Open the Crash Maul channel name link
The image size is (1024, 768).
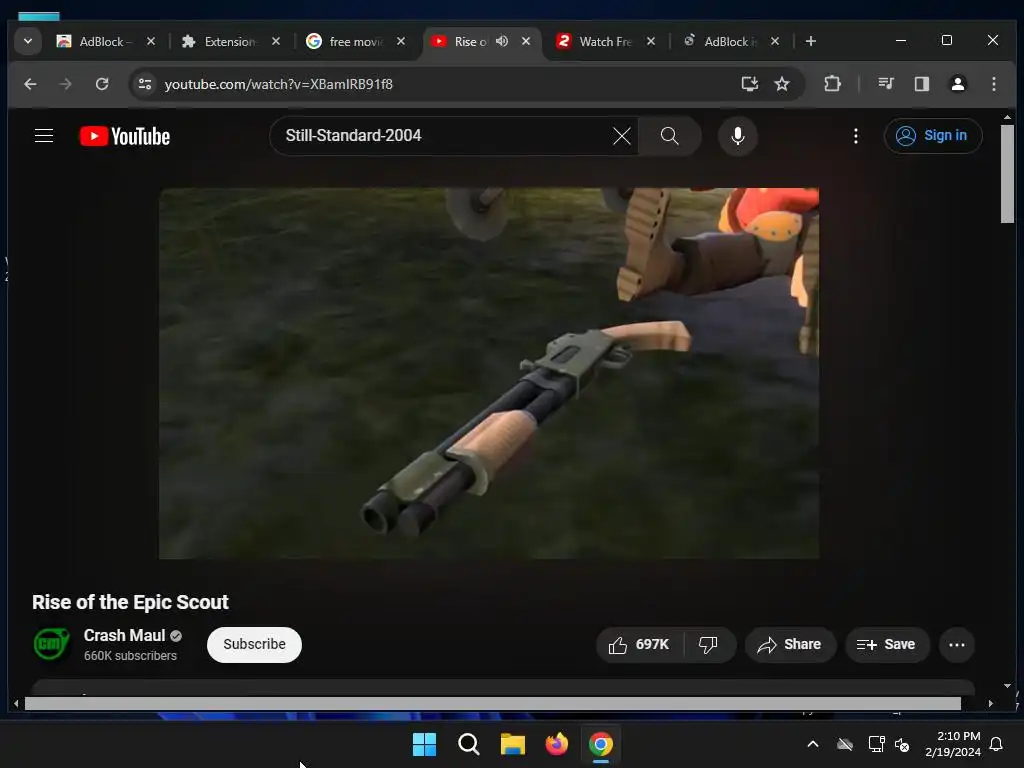pos(124,635)
